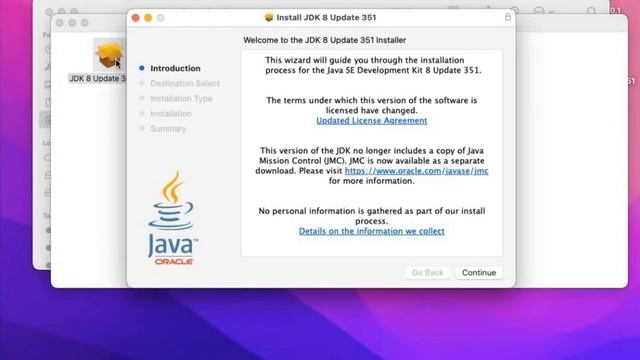Screen dimensions: 640x360
Task: Click the installer title text
Action: pyautogui.click(x=326, y=17)
